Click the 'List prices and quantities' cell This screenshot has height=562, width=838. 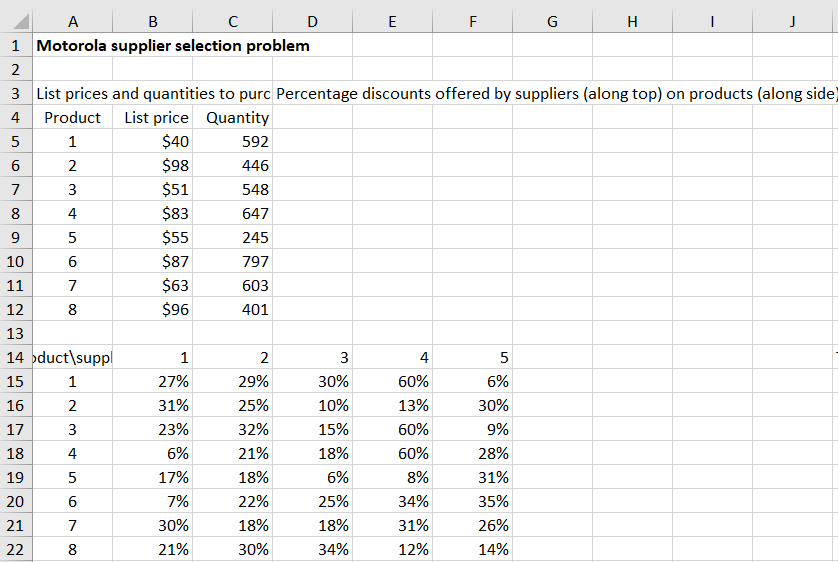(153, 93)
